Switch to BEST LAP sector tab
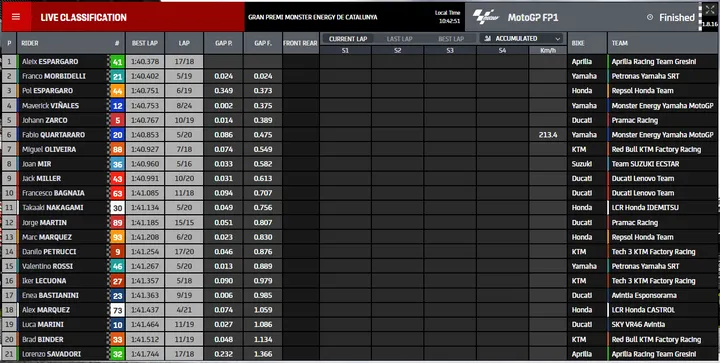This screenshot has height=363, width=720. (x=451, y=39)
